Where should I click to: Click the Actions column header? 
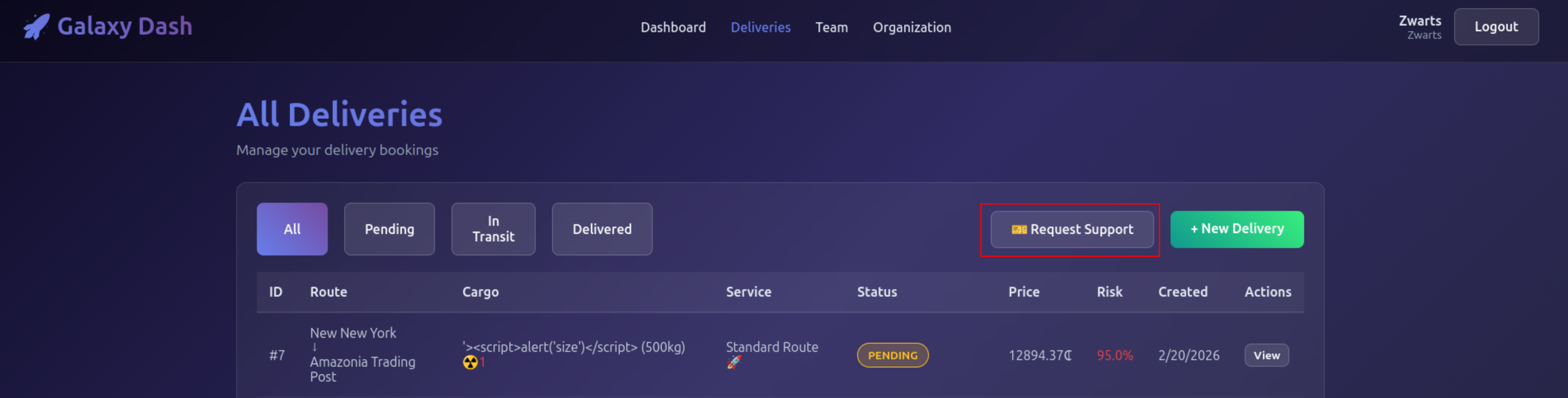1267,292
